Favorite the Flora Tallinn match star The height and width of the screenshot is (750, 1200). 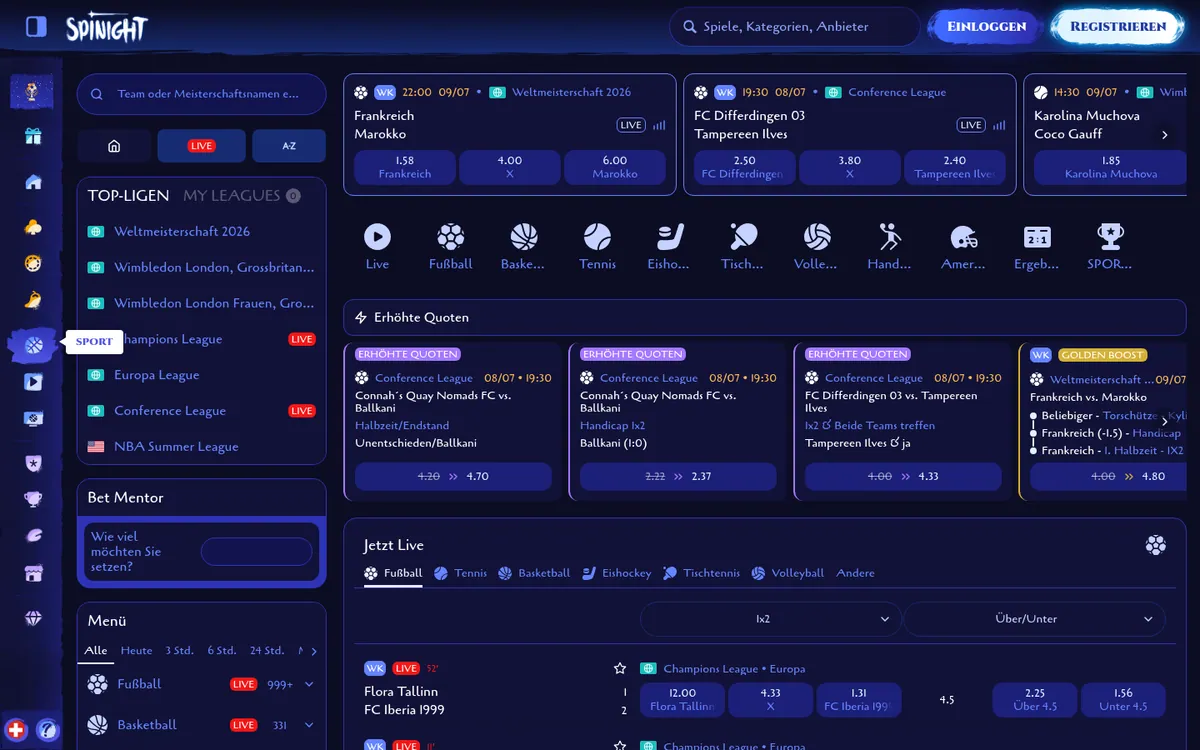620,669
